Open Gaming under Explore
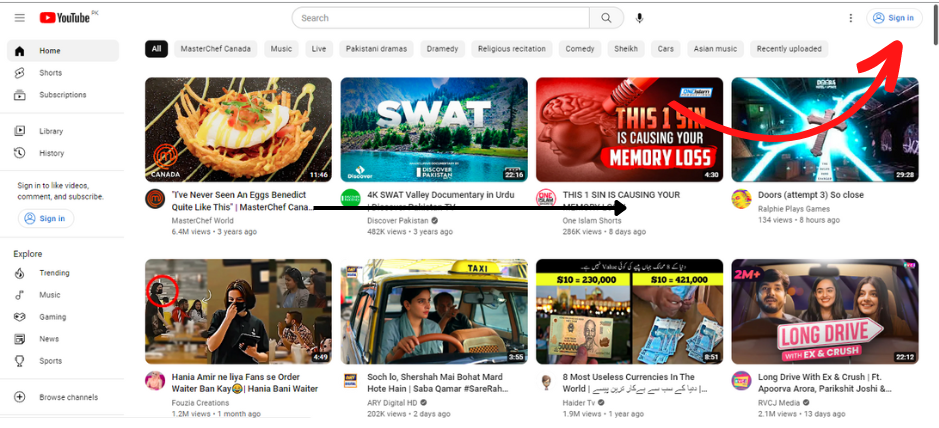The height and width of the screenshot is (428, 939). pos(63,317)
